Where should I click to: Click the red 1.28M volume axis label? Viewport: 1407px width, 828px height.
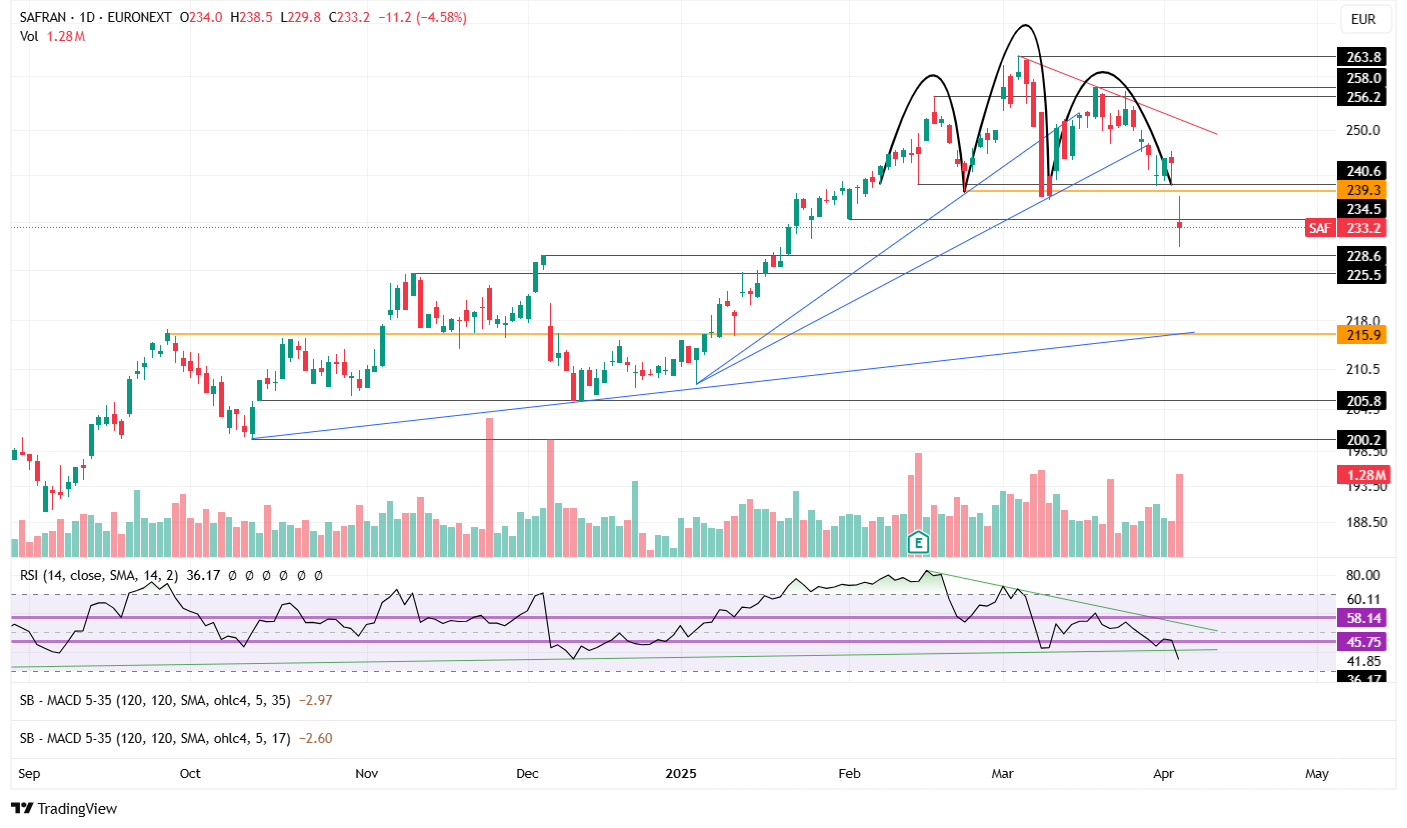[1362, 475]
